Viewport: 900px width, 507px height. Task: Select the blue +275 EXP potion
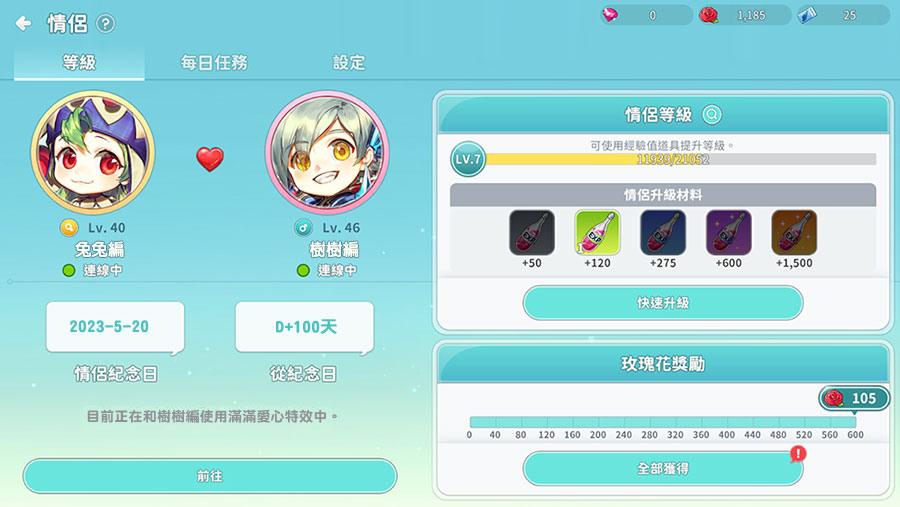pos(663,233)
